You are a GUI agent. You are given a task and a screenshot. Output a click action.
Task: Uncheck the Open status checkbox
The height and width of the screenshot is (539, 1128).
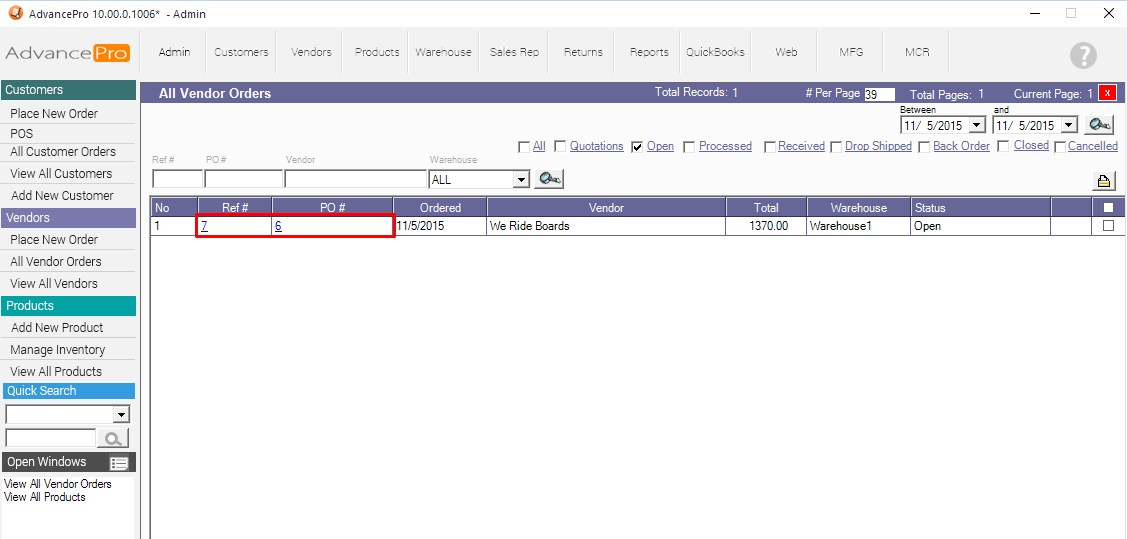pos(637,147)
